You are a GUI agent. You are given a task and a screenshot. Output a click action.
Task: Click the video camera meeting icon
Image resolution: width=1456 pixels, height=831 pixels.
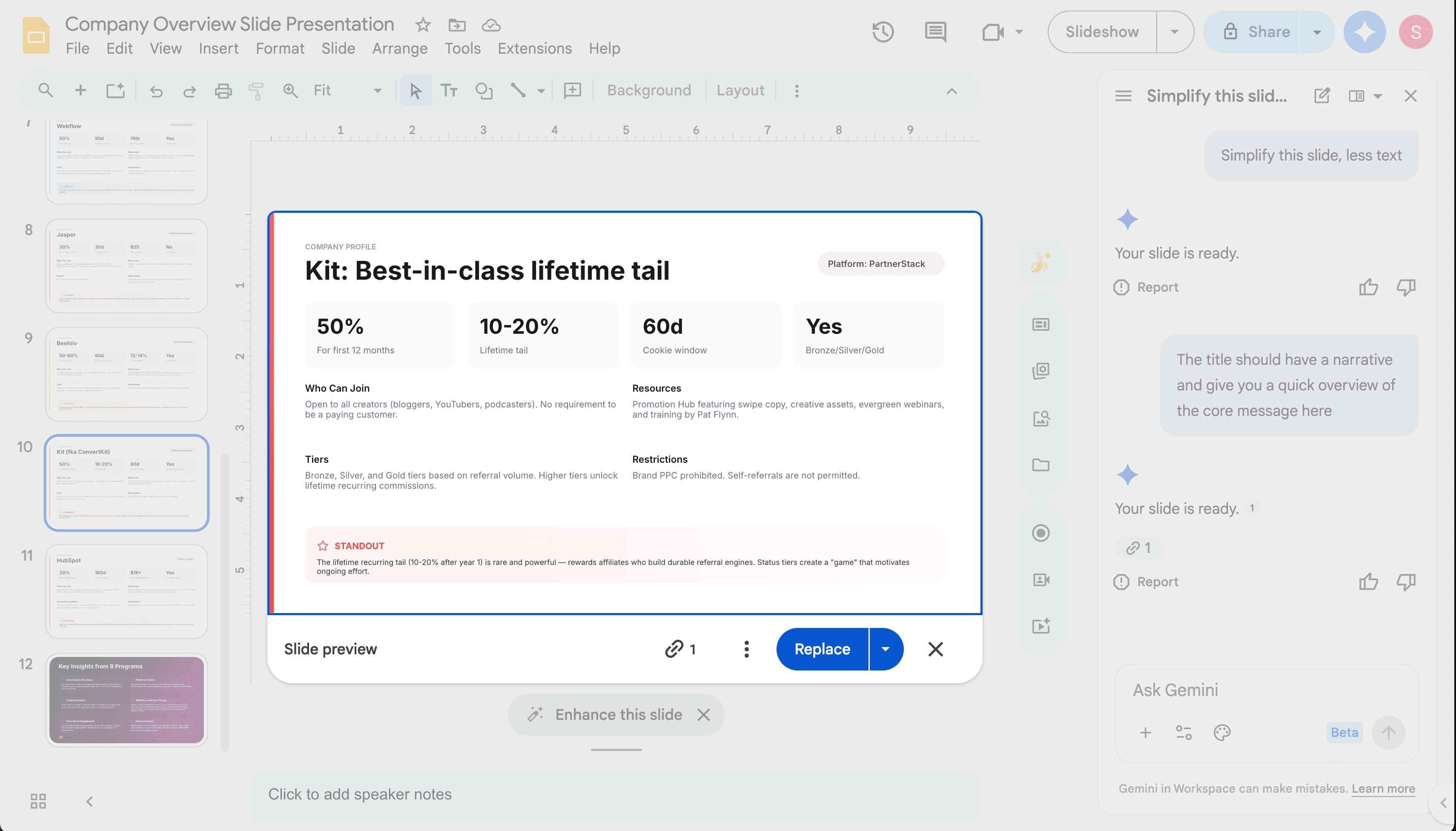pyautogui.click(x=992, y=32)
